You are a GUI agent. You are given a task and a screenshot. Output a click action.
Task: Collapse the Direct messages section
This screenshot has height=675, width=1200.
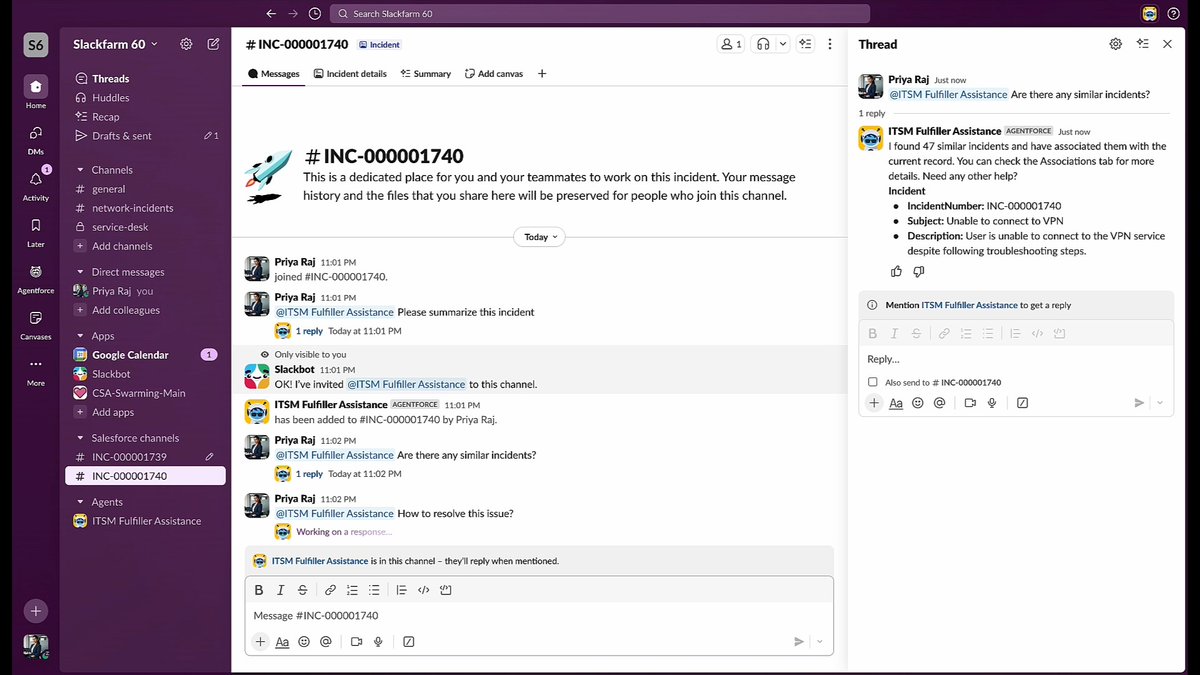point(81,272)
